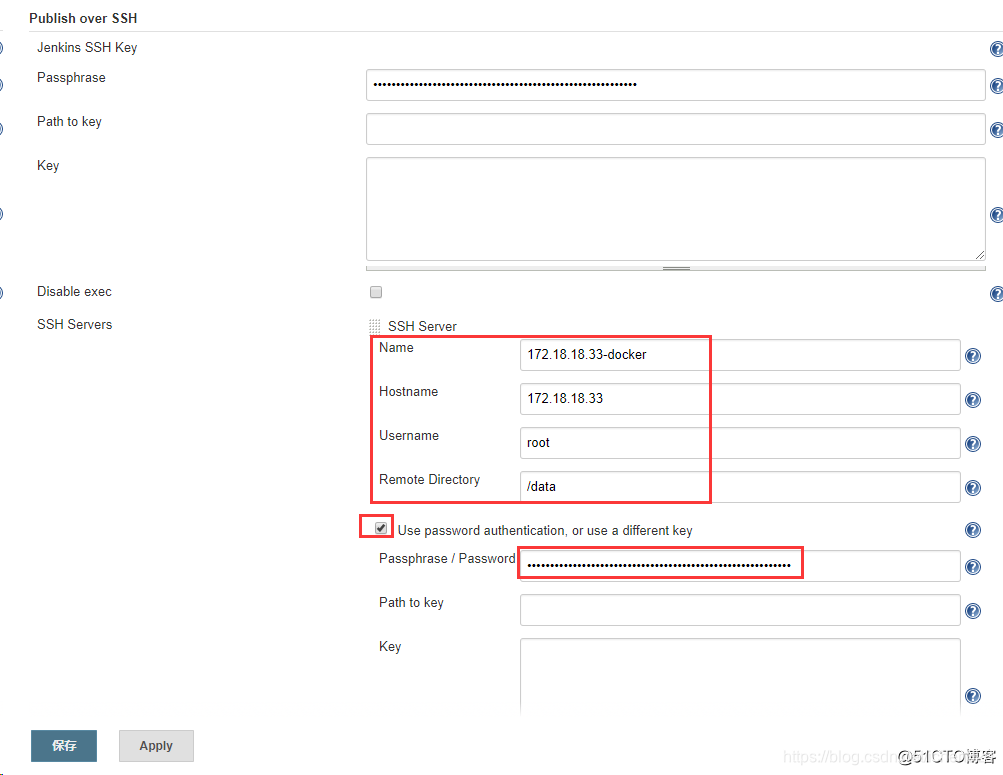Grab the SSH Server drag handle icon
1003x775 pixels.
(x=375, y=326)
